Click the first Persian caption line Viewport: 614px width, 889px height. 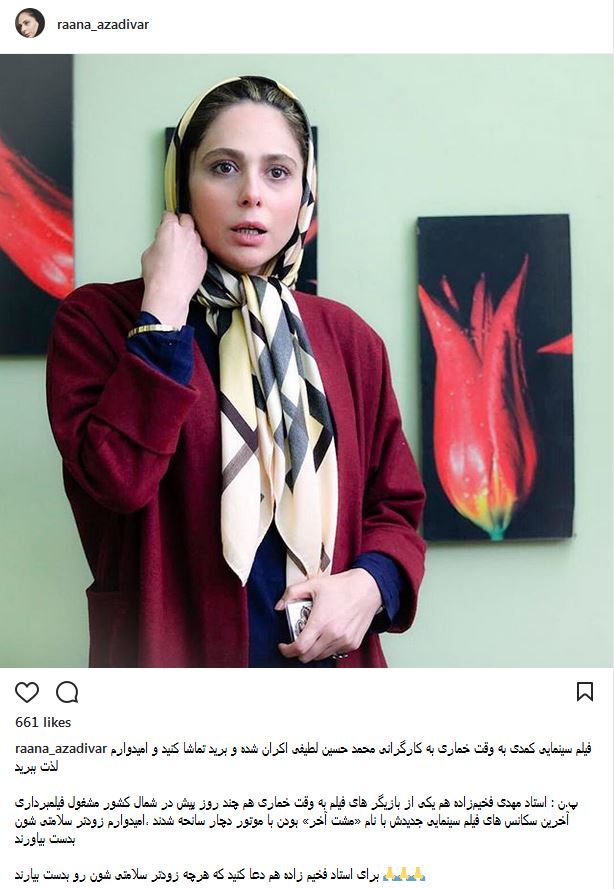351,749
